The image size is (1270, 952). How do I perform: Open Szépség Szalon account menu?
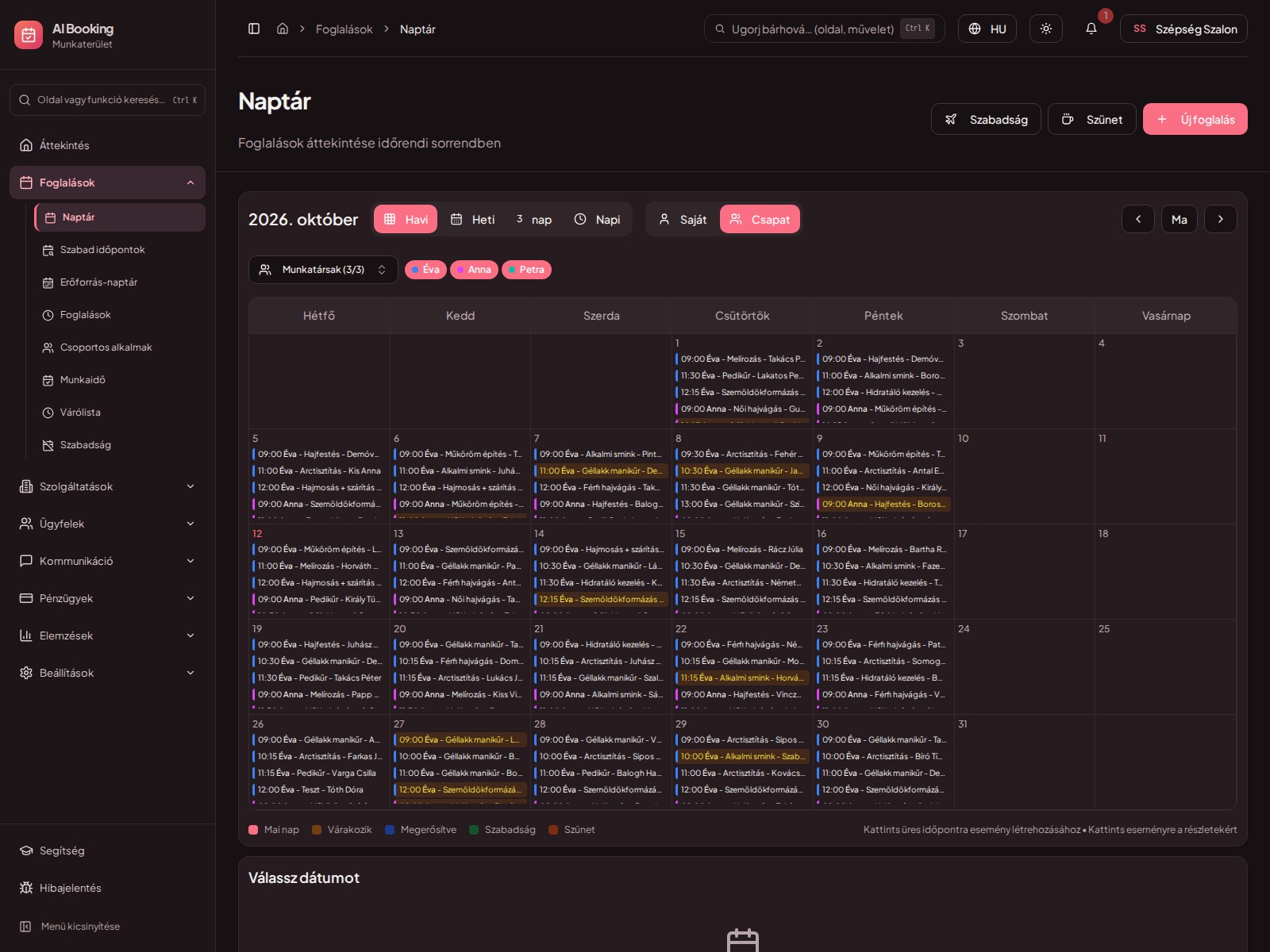1183,29
